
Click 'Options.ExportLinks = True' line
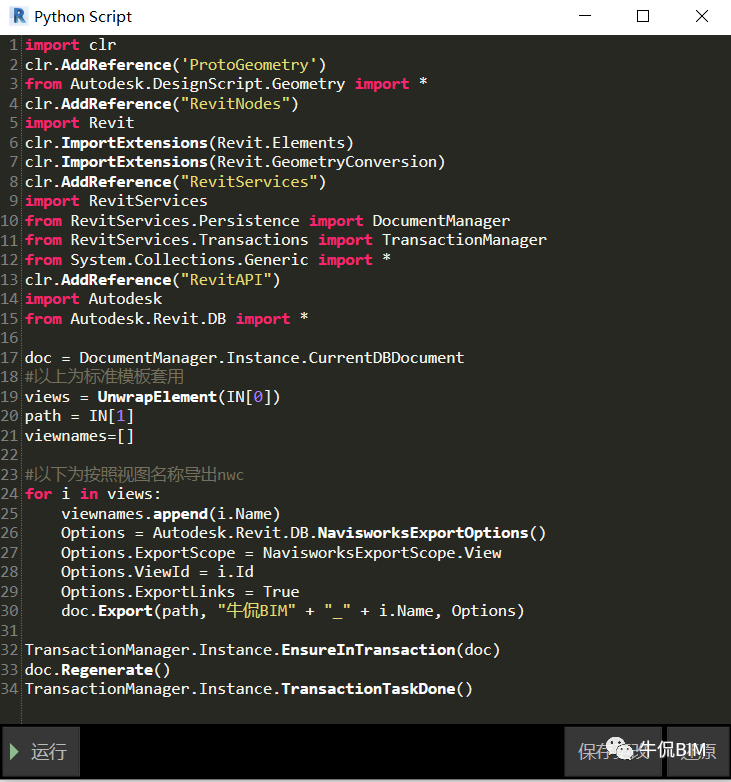point(180,592)
